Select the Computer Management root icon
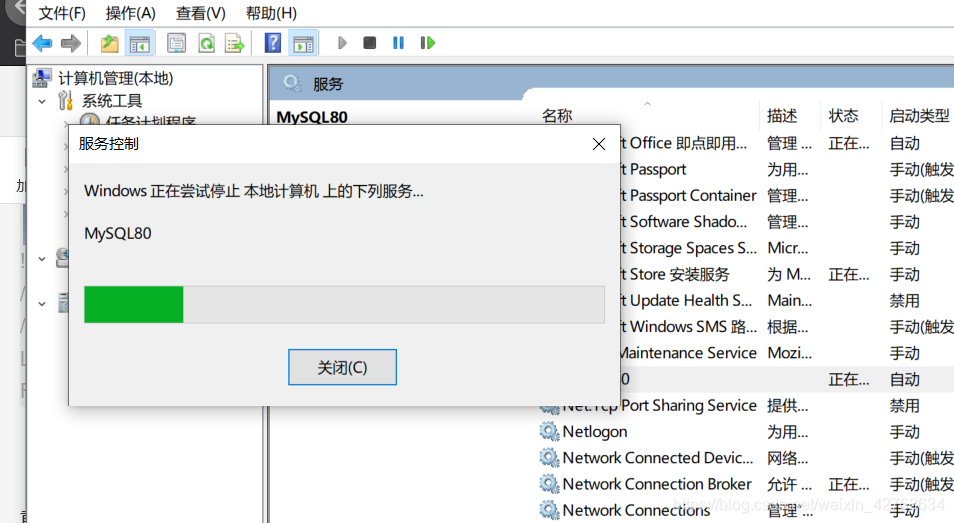954x523 pixels. coord(42,78)
